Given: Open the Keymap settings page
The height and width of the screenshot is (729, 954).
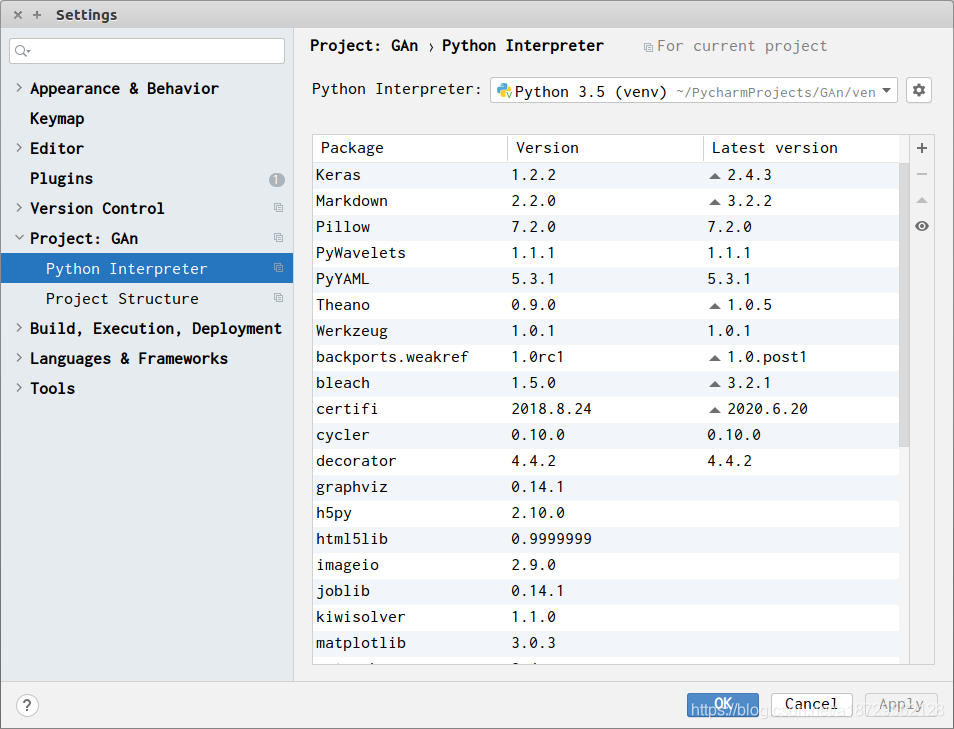Looking at the screenshot, I should (x=57, y=118).
